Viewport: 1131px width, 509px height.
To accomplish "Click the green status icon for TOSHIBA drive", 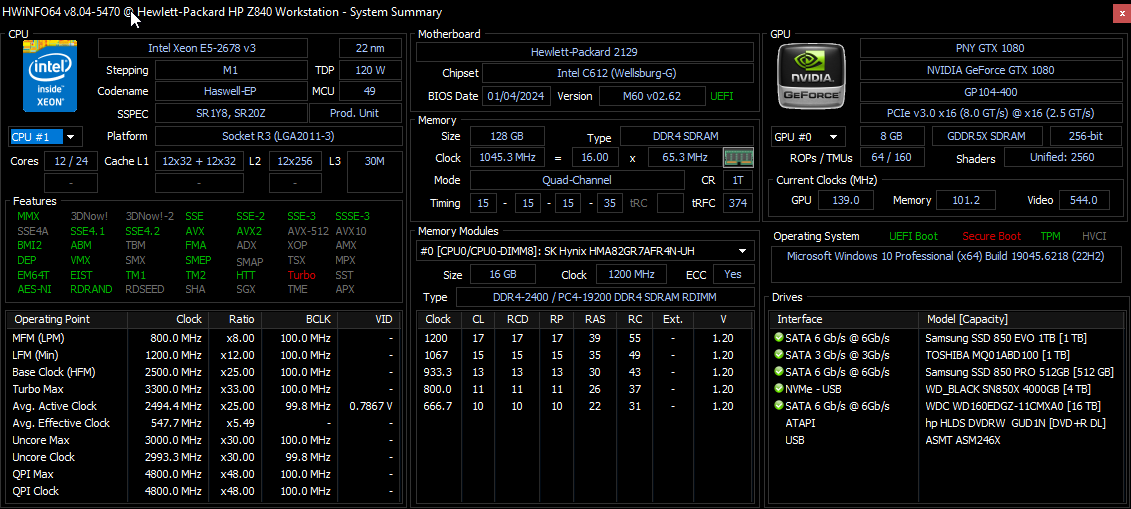I will coord(779,355).
